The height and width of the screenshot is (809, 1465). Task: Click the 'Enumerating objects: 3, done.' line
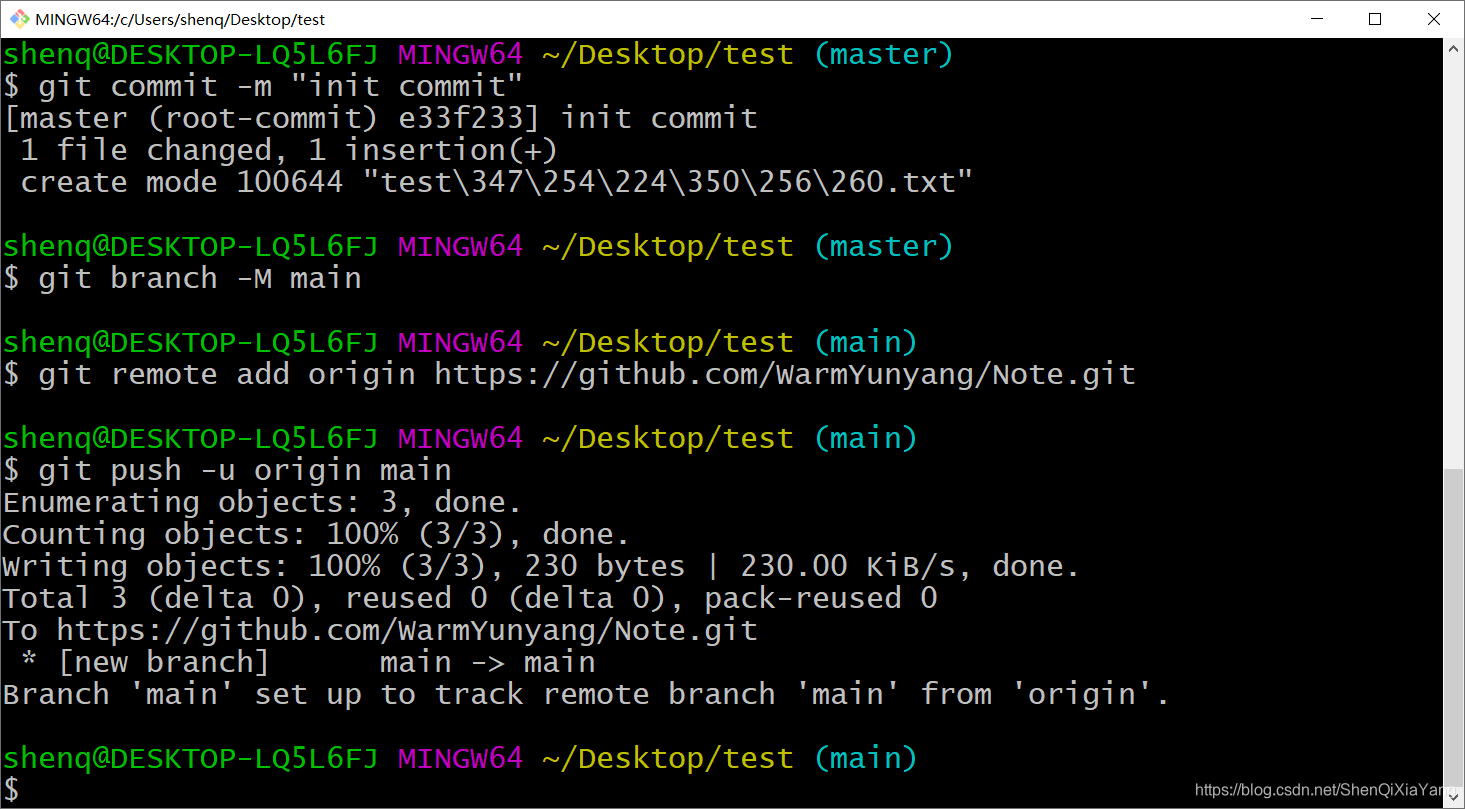262,502
